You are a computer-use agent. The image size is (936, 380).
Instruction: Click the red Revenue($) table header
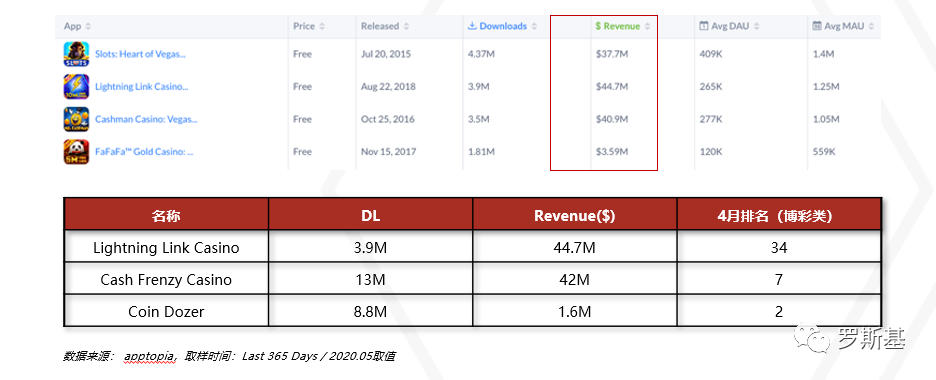point(574,216)
